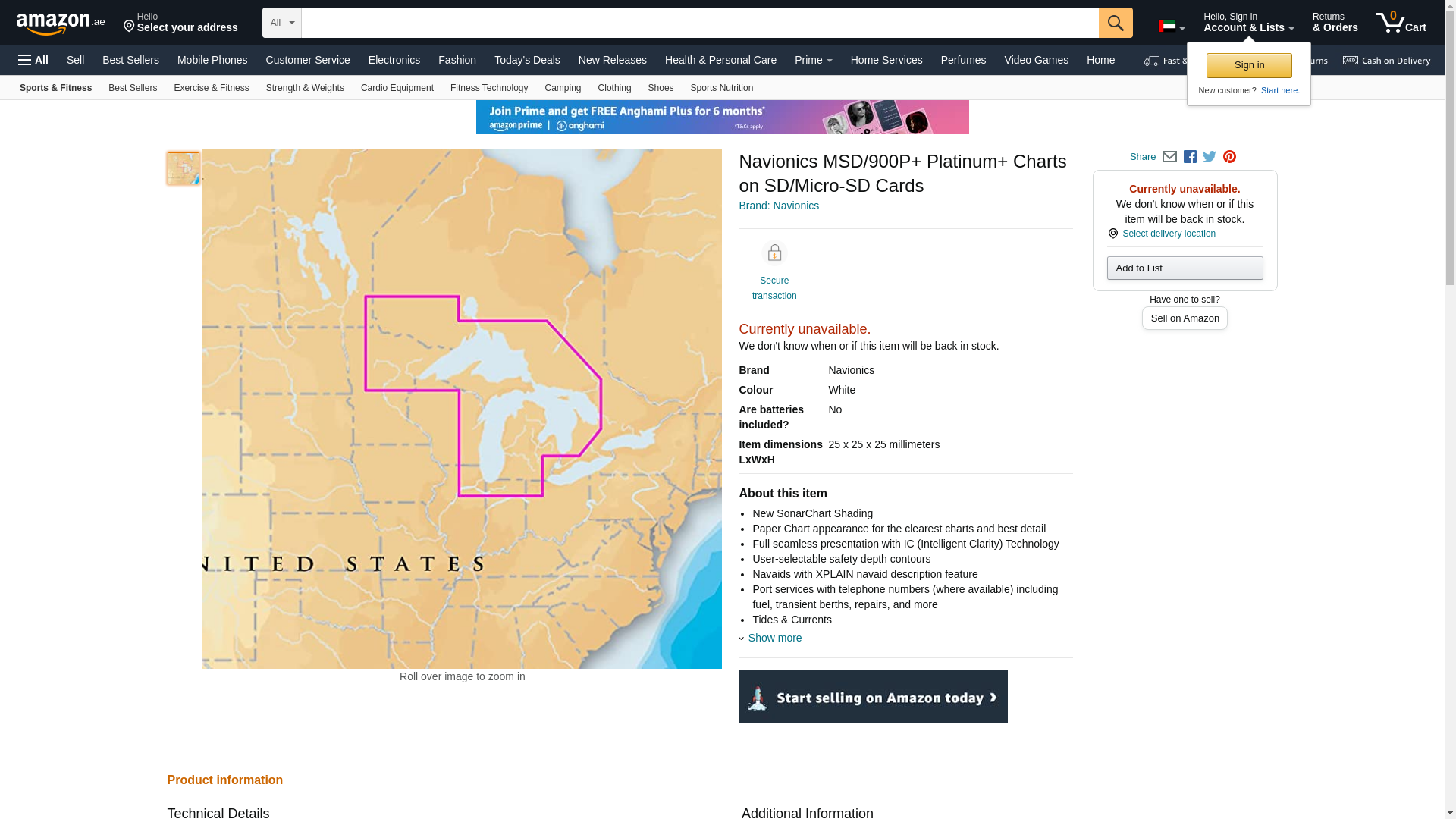This screenshot has width=1456, height=819.
Task: Select the product chart thumbnail image
Action: (183, 168)
